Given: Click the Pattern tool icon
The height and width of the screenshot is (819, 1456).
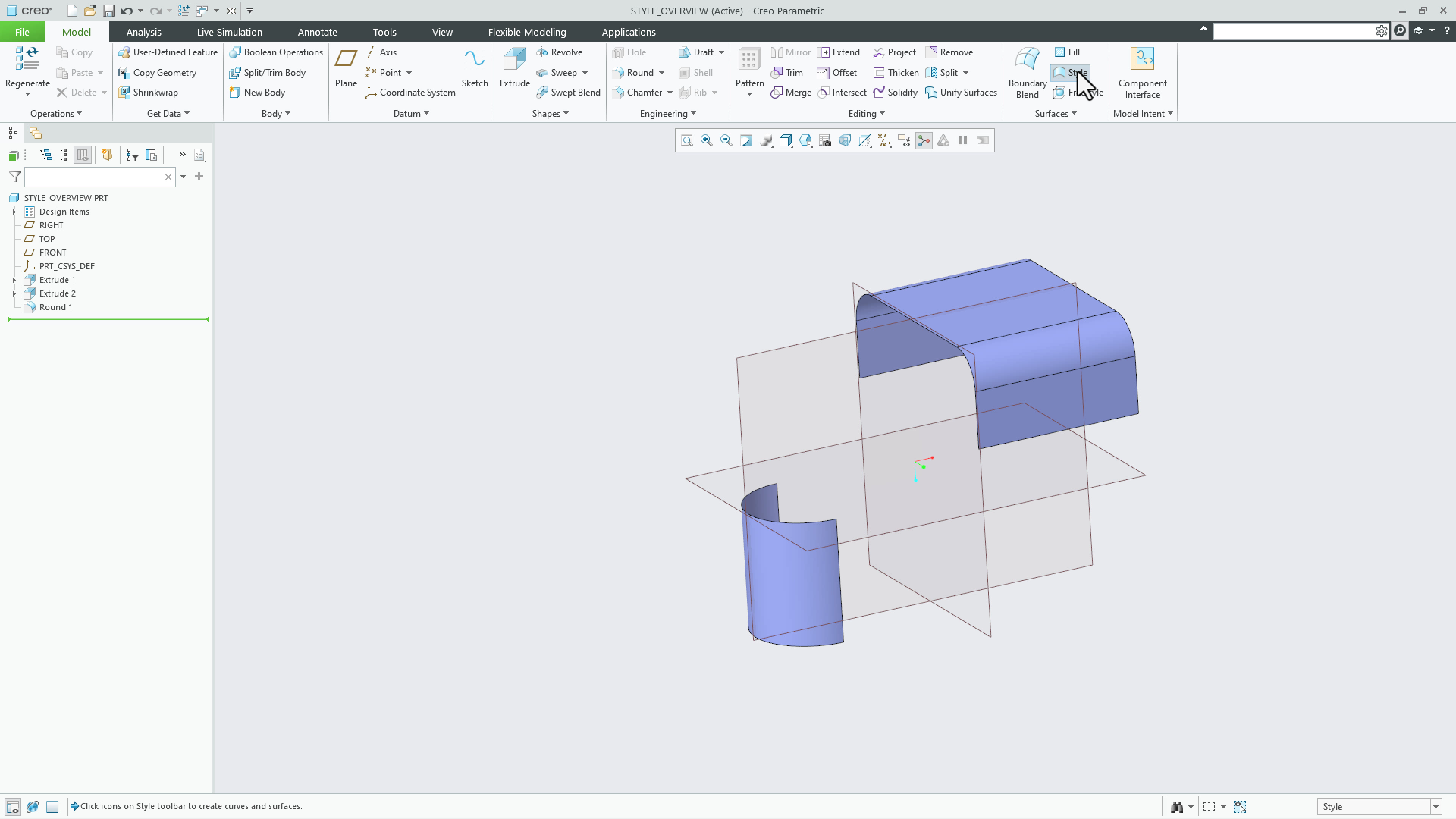Looking at the screenshot, I should click(749, 59).
